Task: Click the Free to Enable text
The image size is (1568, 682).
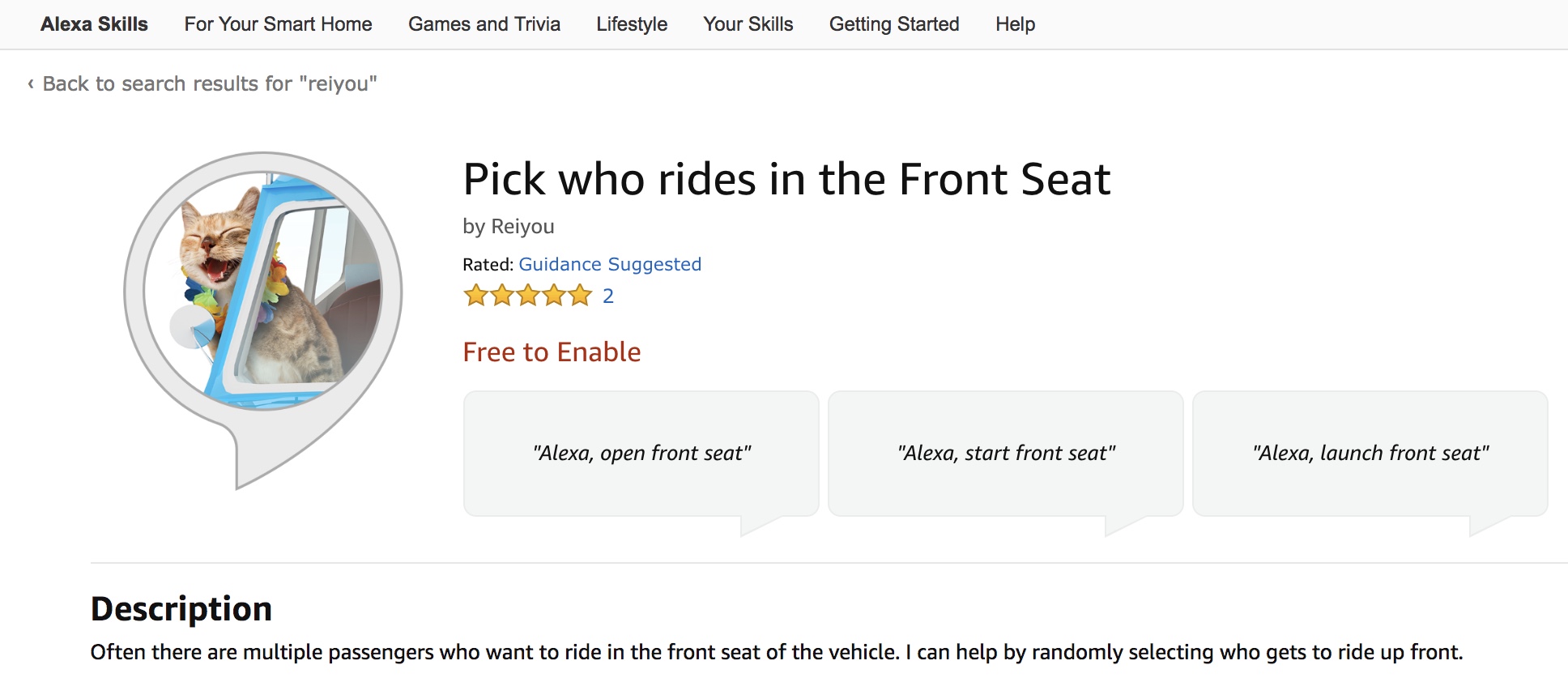Action: 552,352
